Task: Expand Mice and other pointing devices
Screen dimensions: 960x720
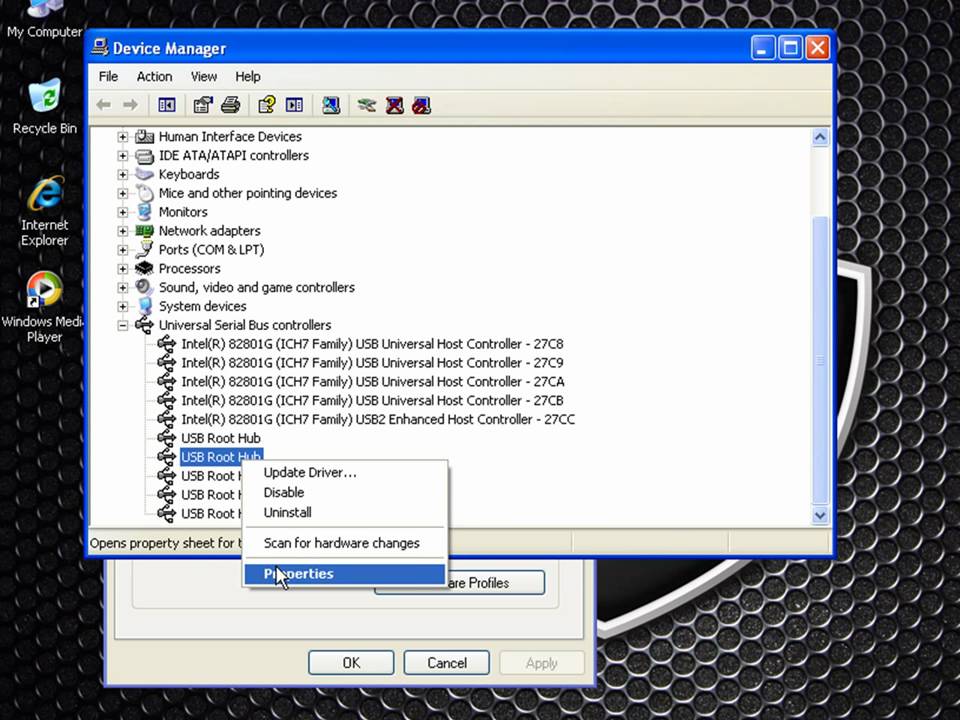Action: (123, 193)
